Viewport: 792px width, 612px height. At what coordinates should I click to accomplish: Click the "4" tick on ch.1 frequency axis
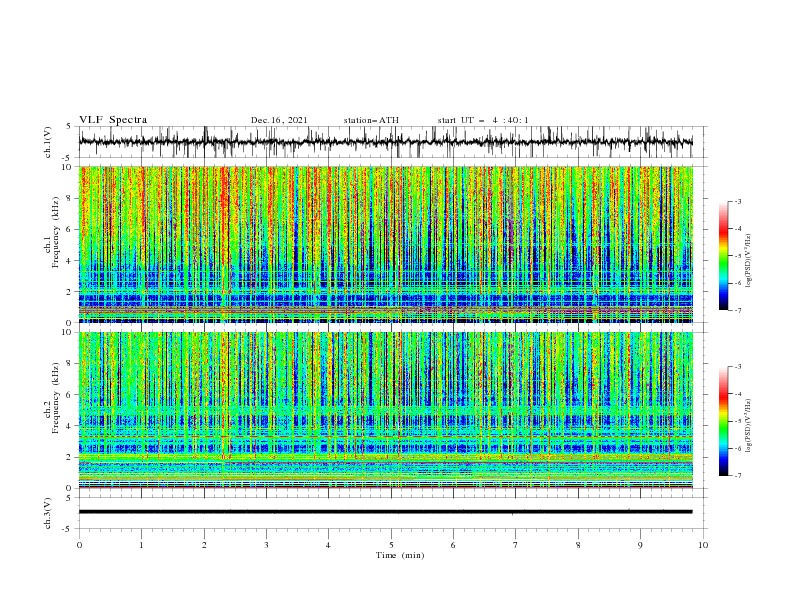point(71,261)
